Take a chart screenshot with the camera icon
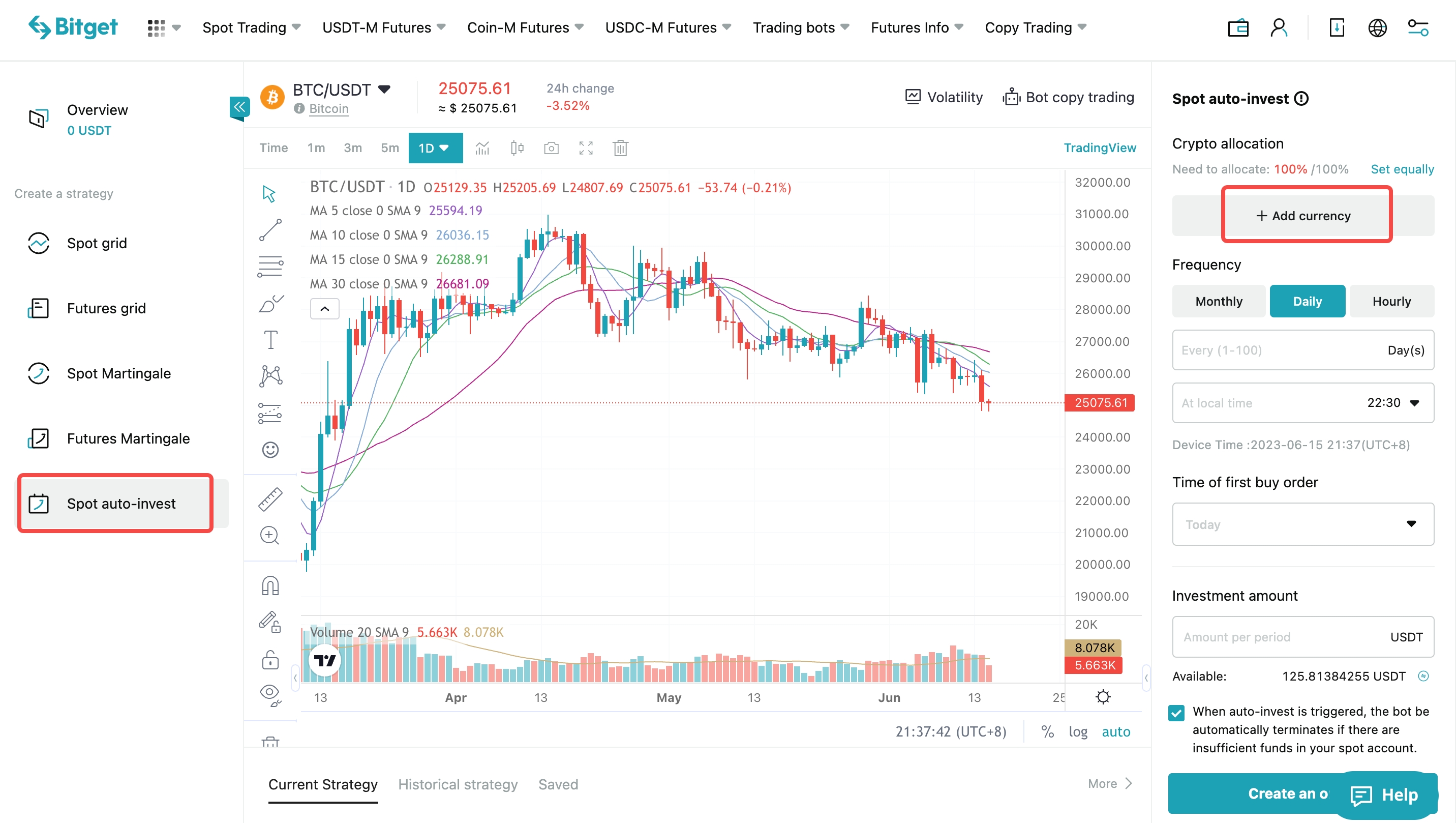Viewport: 1456px width, 823px height. (x=552, y=148)
